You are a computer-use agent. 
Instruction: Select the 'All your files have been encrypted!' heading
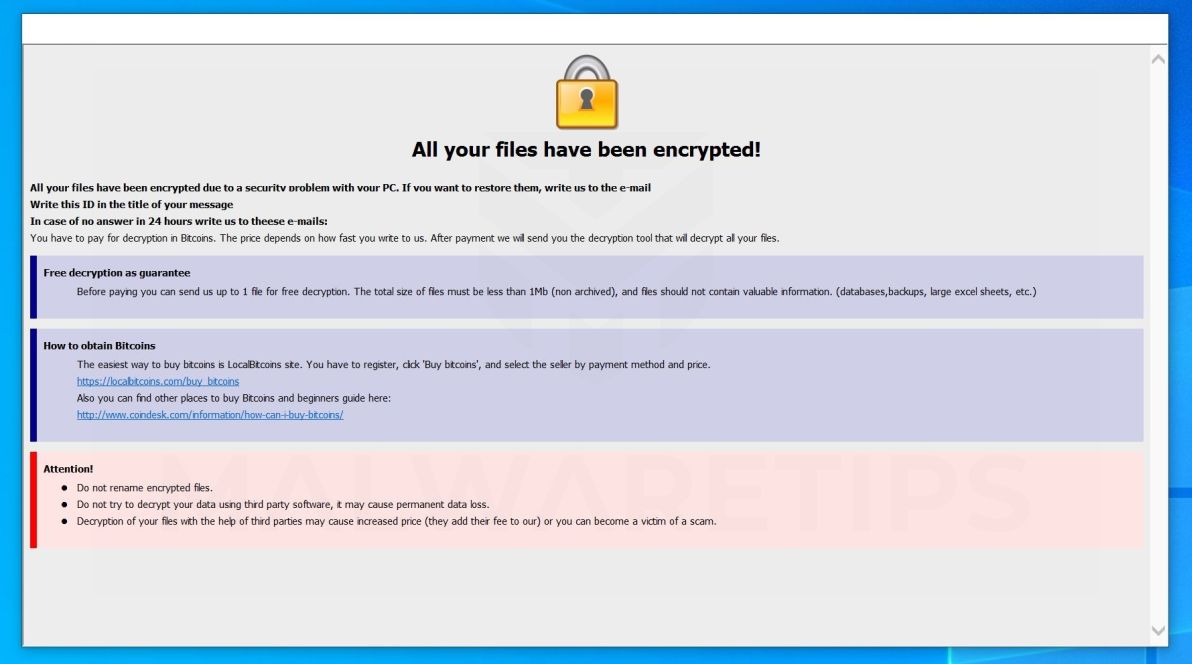click(585, 149)
